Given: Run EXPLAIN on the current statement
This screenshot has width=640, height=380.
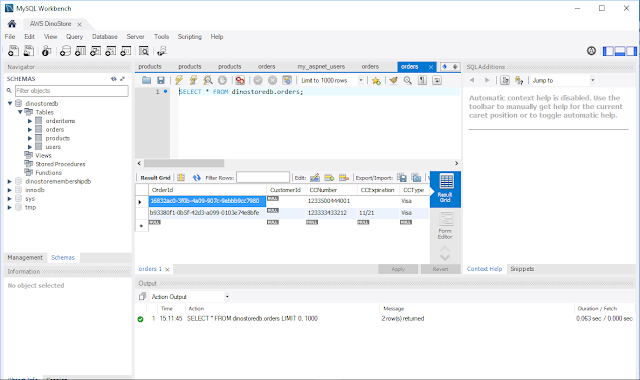Looking at the screenshot, I should pos(208,80).
